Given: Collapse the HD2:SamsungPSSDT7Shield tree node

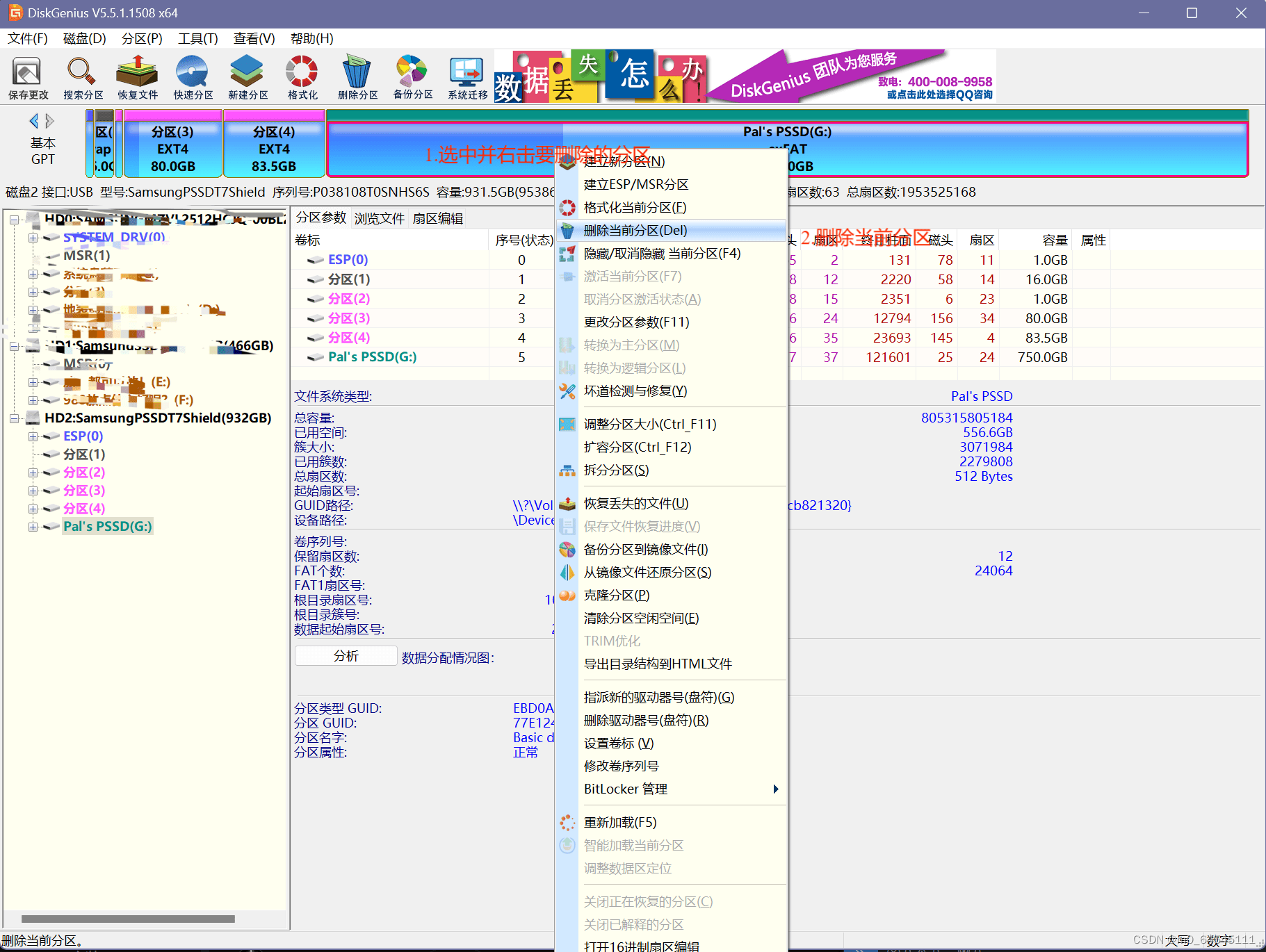Looking at the screenshot, I should 14,418.
